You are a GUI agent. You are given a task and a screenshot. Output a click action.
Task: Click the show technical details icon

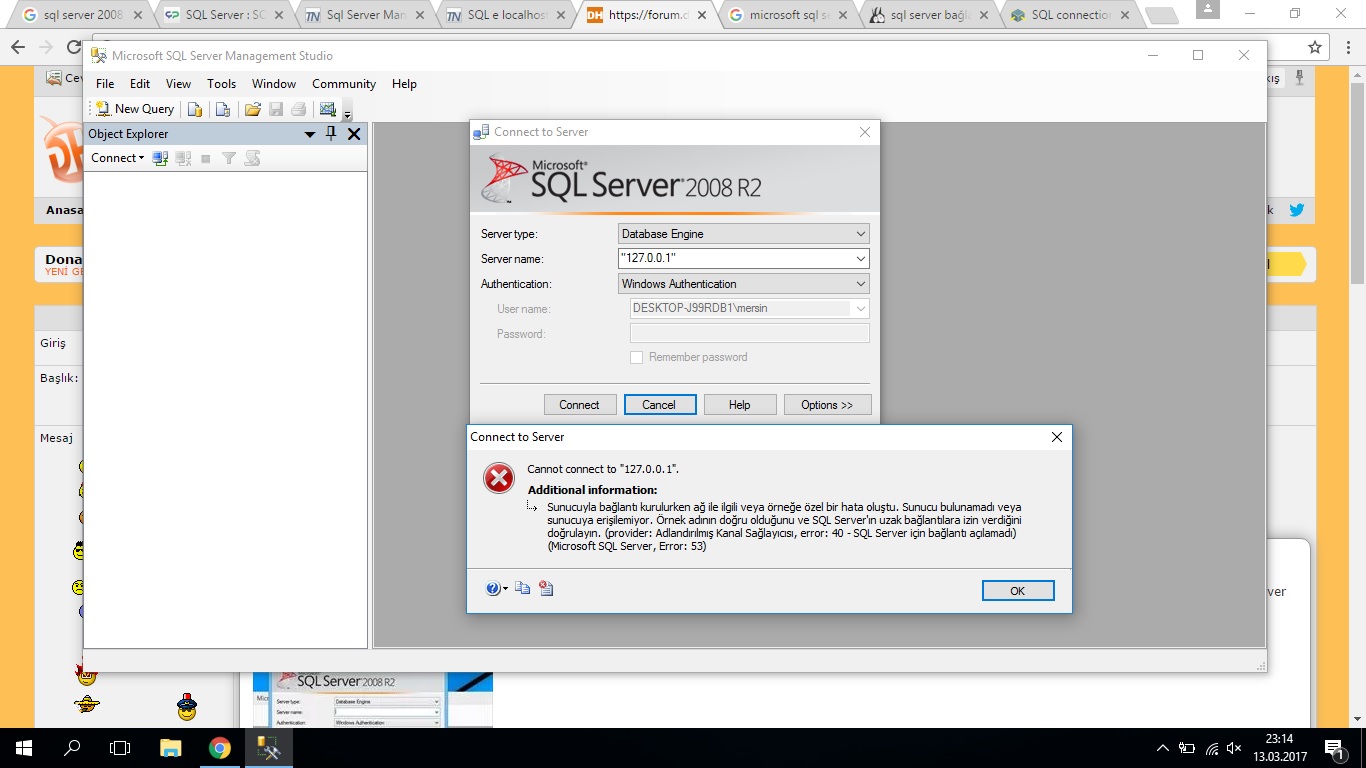tap(546, 589)
